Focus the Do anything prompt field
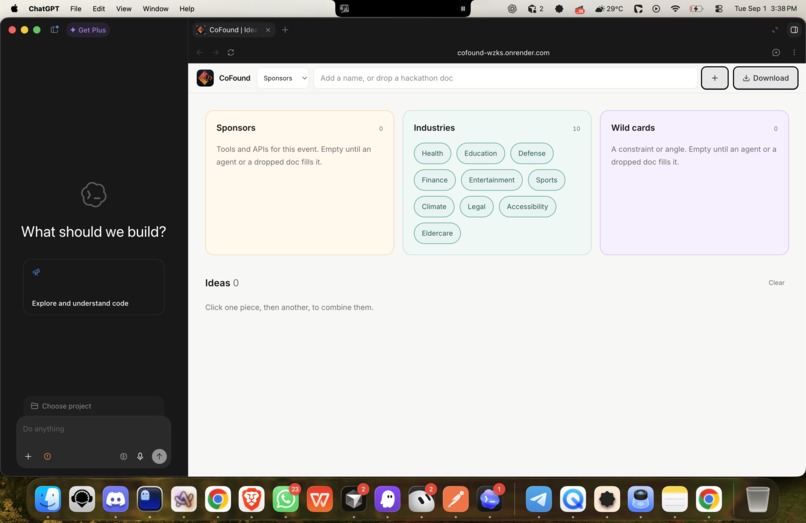This screenshot has width=806, height=523. tap(94, 429)
